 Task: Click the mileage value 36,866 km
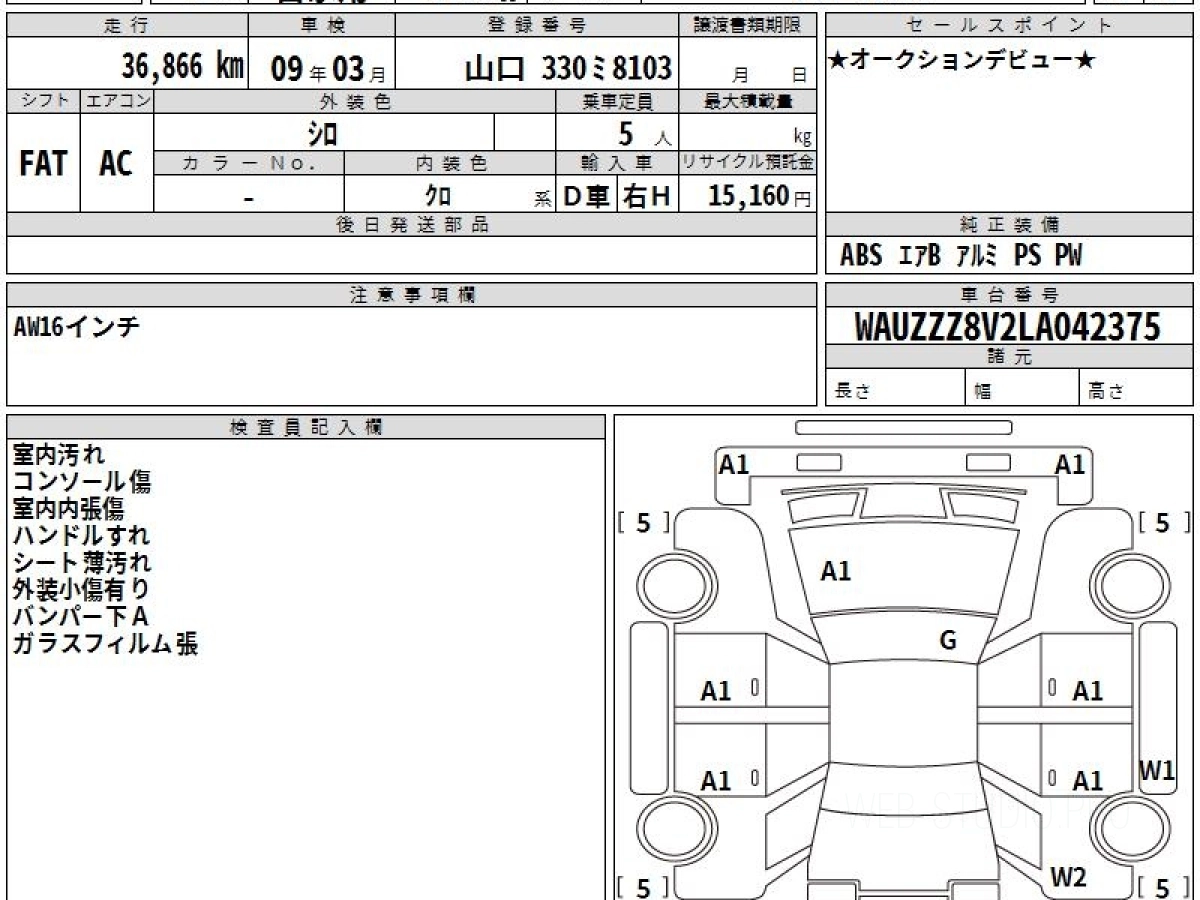pyautogui.click(x=183, y=67)
